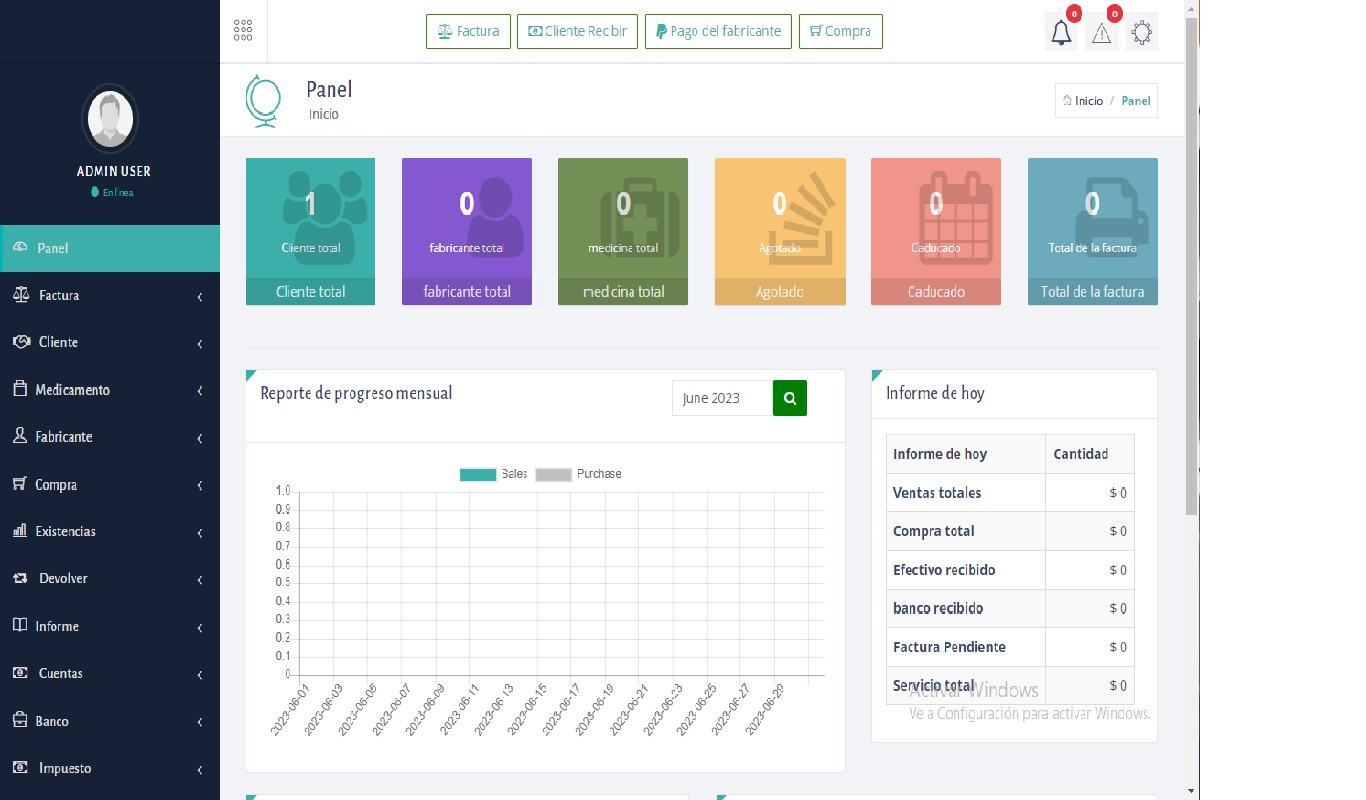Click the Compra top button
1366x800 pixels.
[840, 31]
